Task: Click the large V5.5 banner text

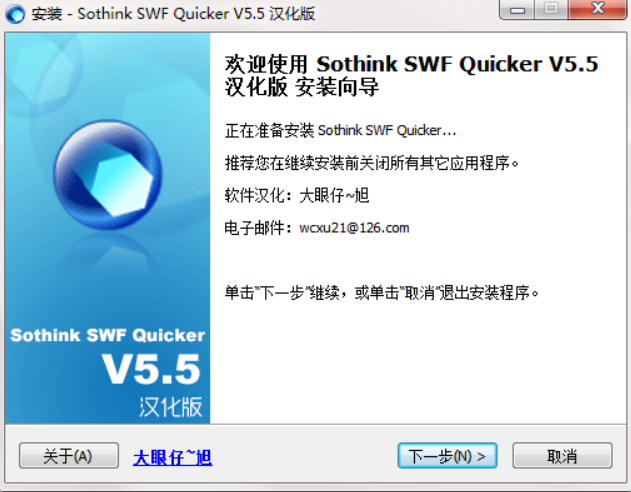Action: point(151,369)
